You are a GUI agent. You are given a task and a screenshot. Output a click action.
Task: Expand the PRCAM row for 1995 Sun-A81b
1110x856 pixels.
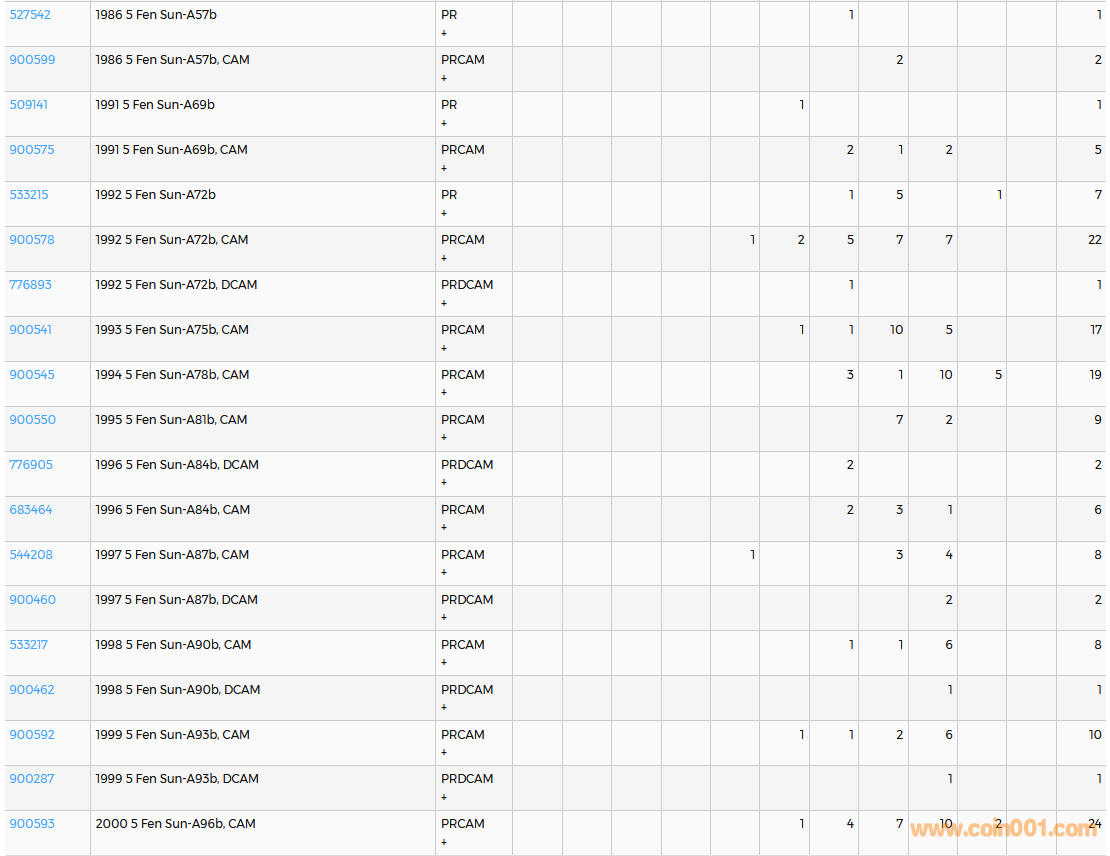click(444, 438)
